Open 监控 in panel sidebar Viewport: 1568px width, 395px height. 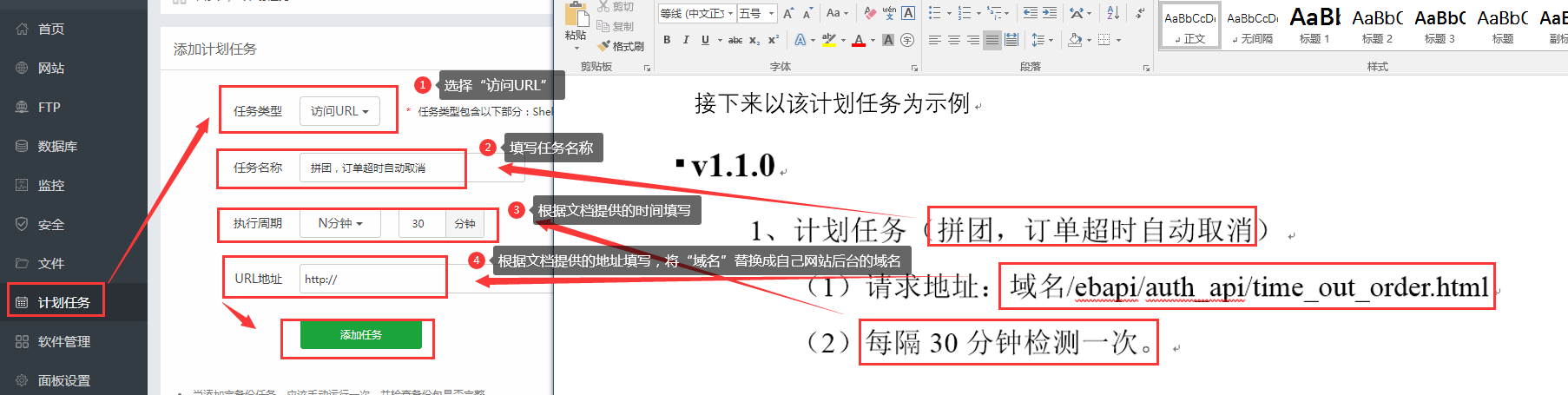(74, 185)
